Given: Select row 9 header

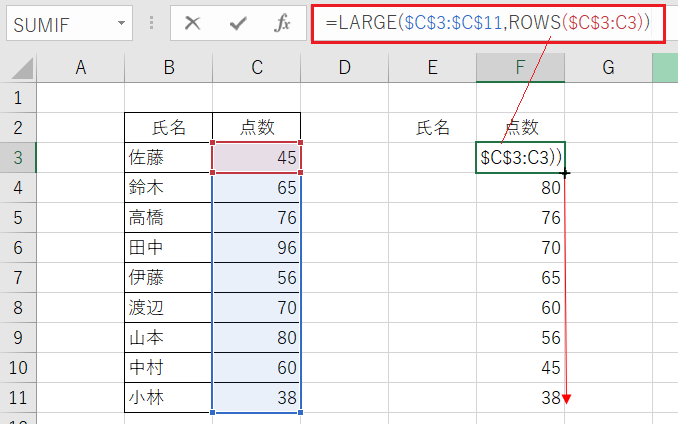Looking at the screenshot, I should click(18, 338).
